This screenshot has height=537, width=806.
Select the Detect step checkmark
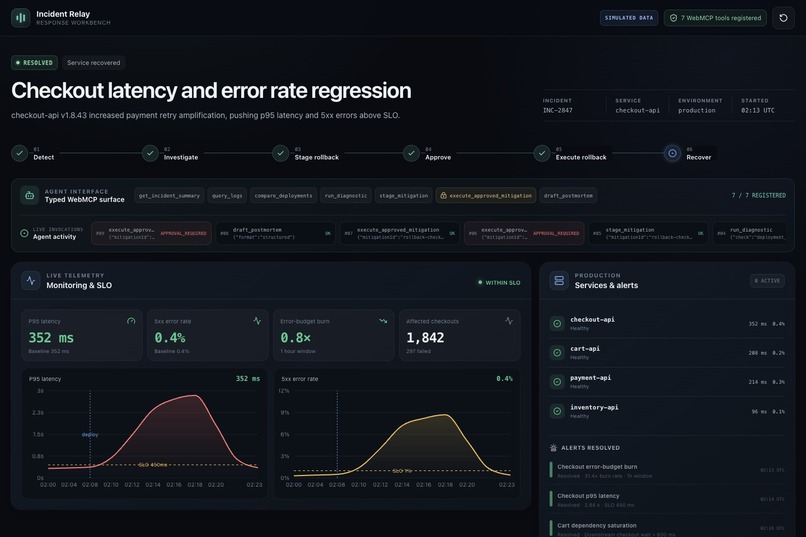[x=20, y=153]
